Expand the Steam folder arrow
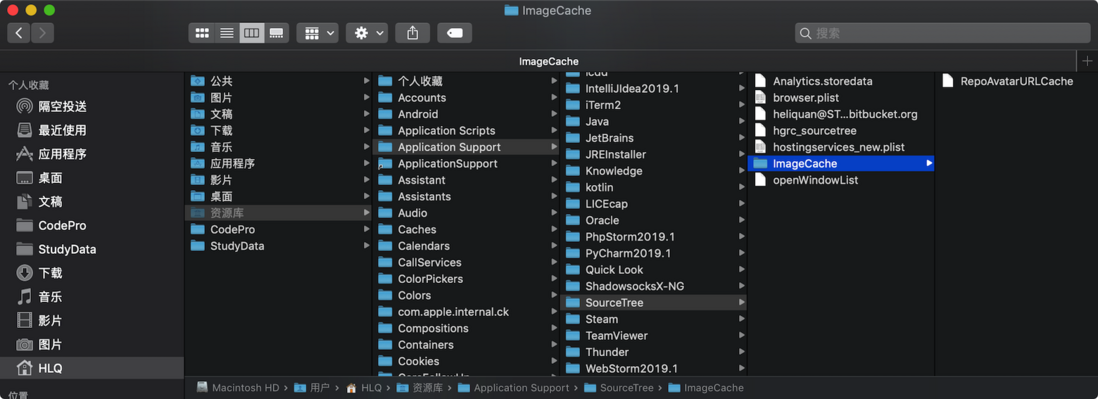The image size is (1098, 399). pos(742,319)
